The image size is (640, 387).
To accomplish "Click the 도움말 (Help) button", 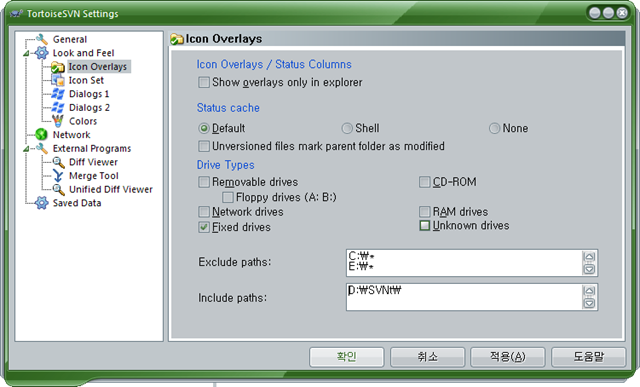I will tap(589, 357).
